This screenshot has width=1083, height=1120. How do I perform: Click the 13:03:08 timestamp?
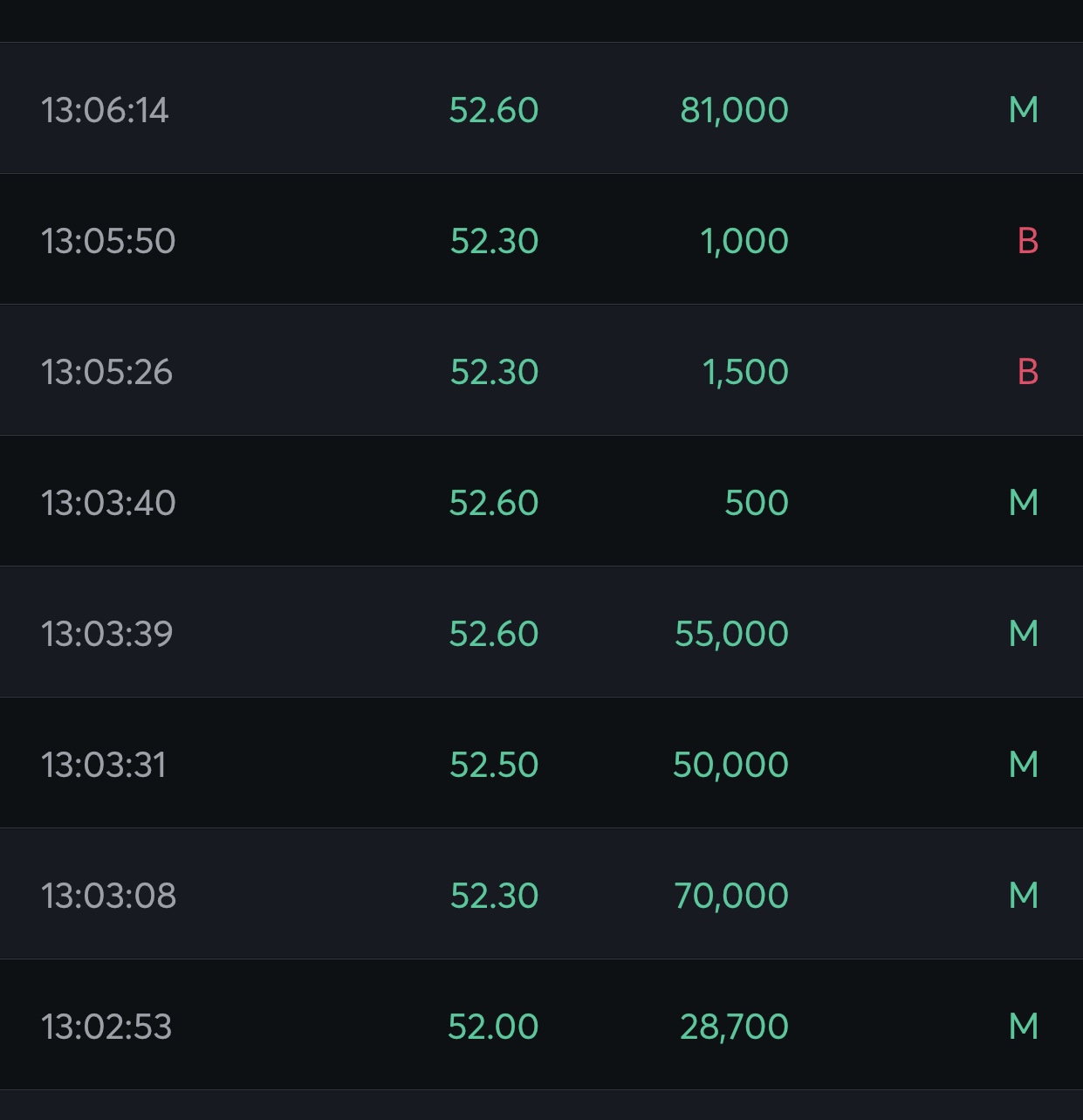tap(108, 896)
